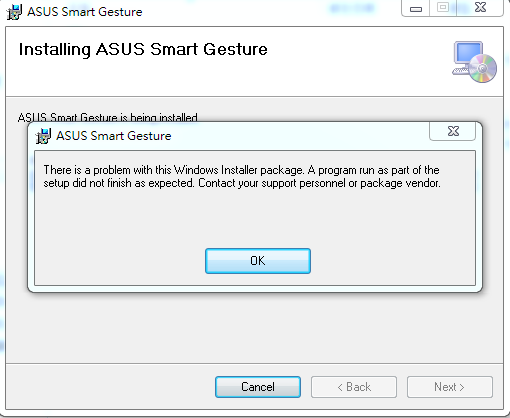Click the installer icon in error dialog title
The height and width of the screenshot is (418, 510).
43,136
